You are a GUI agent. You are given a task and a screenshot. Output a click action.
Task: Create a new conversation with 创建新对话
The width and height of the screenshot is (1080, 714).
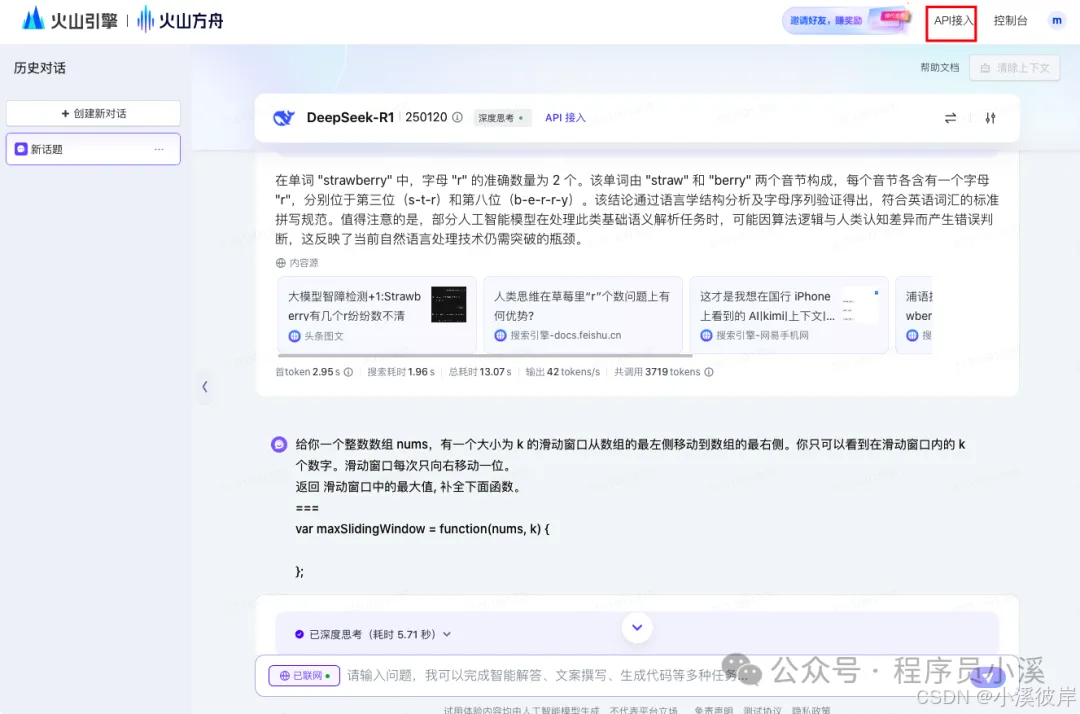click(x=94, y=113)
